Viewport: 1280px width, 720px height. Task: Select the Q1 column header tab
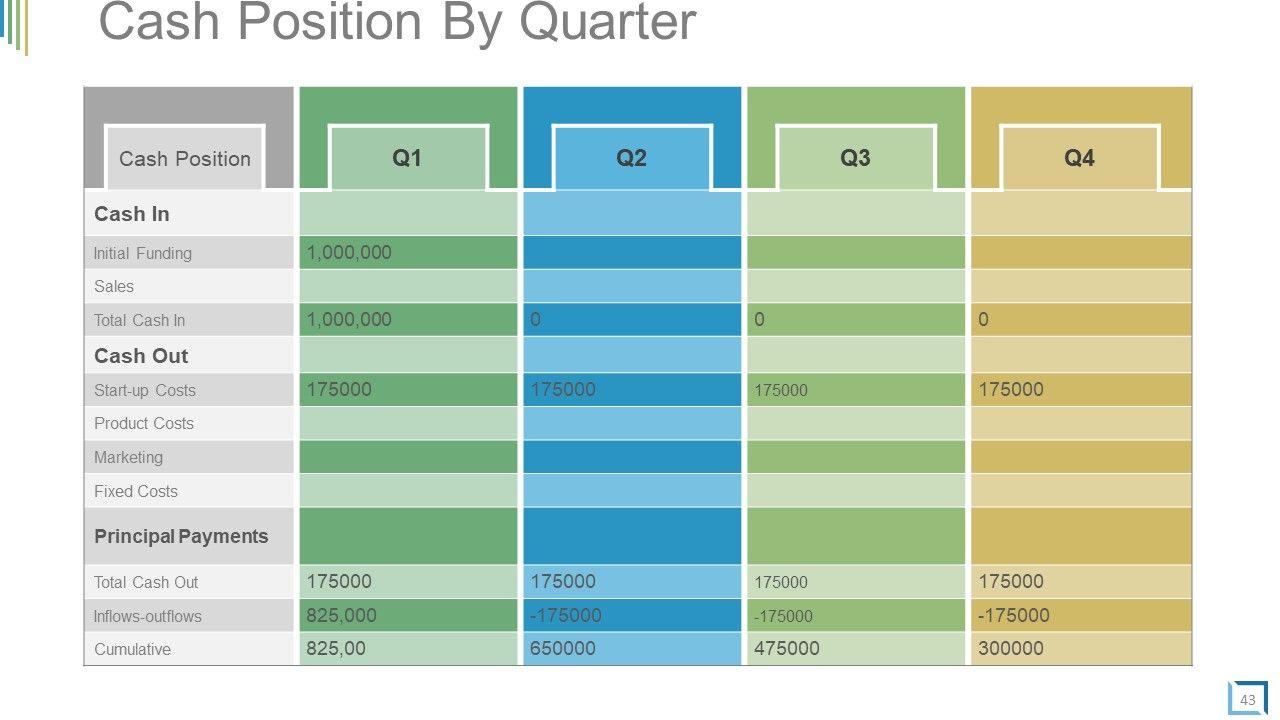pos(407,158)
